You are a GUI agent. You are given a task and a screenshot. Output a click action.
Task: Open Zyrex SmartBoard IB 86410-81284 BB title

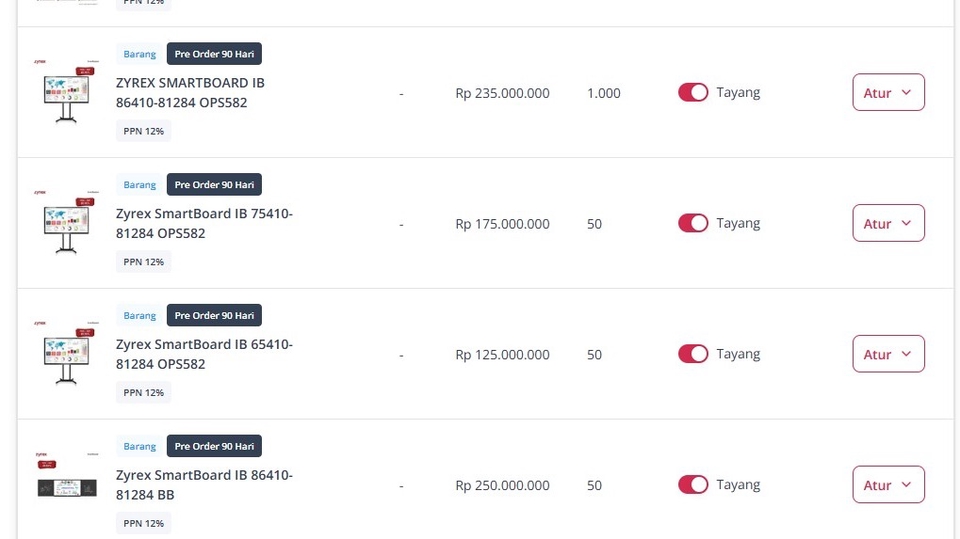(x=204, y=485)
